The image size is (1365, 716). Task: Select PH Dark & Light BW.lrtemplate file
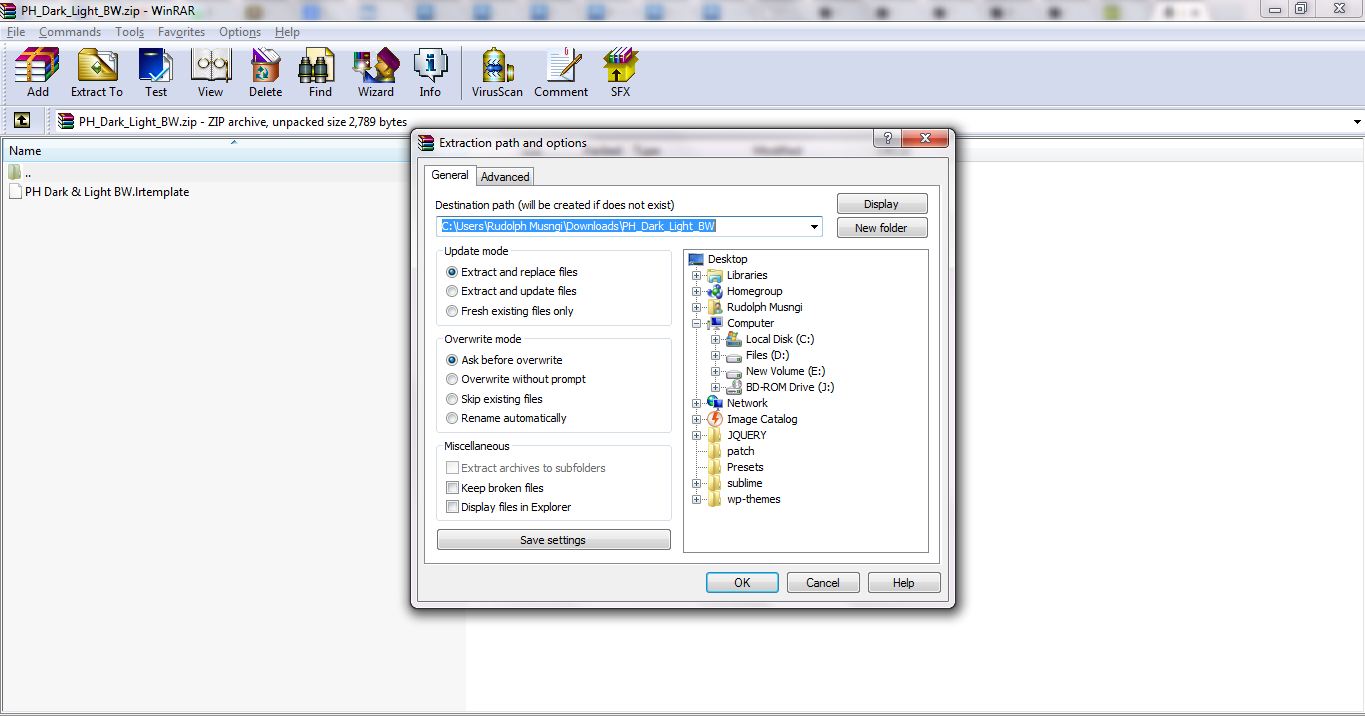pyautogui.click(x=98, y=192)
